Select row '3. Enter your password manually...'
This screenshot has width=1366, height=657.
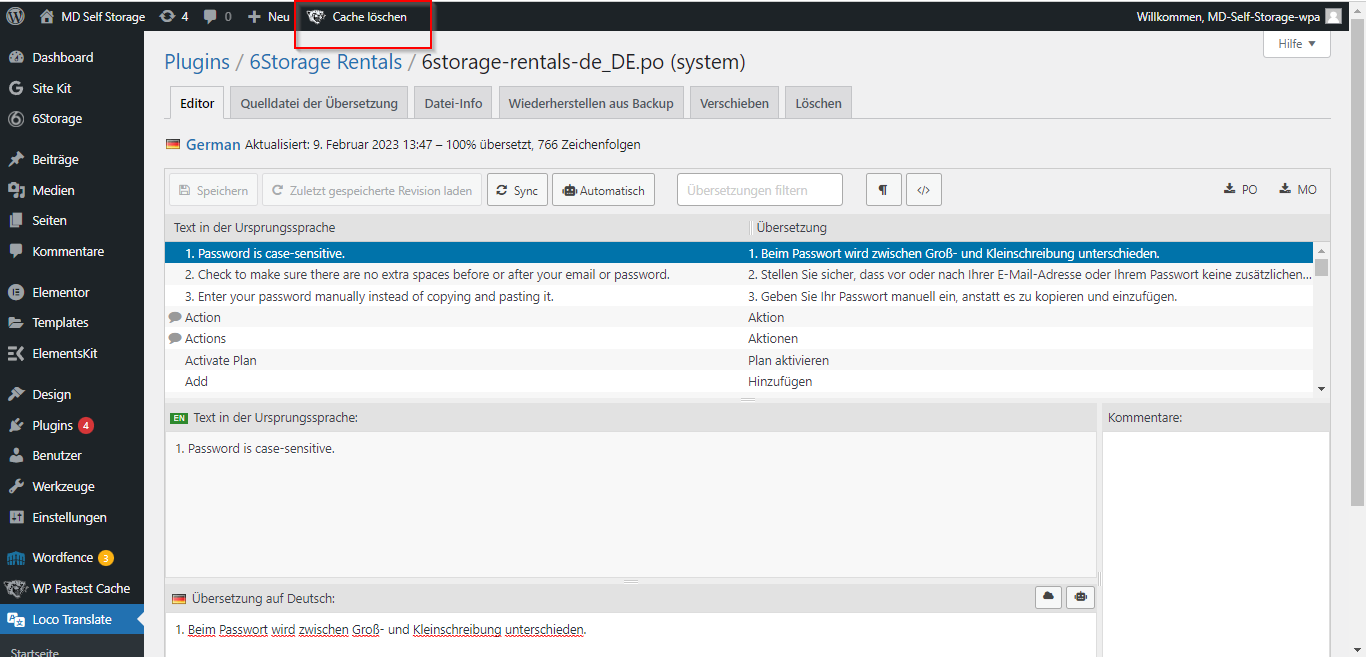[x=739, y=296]
